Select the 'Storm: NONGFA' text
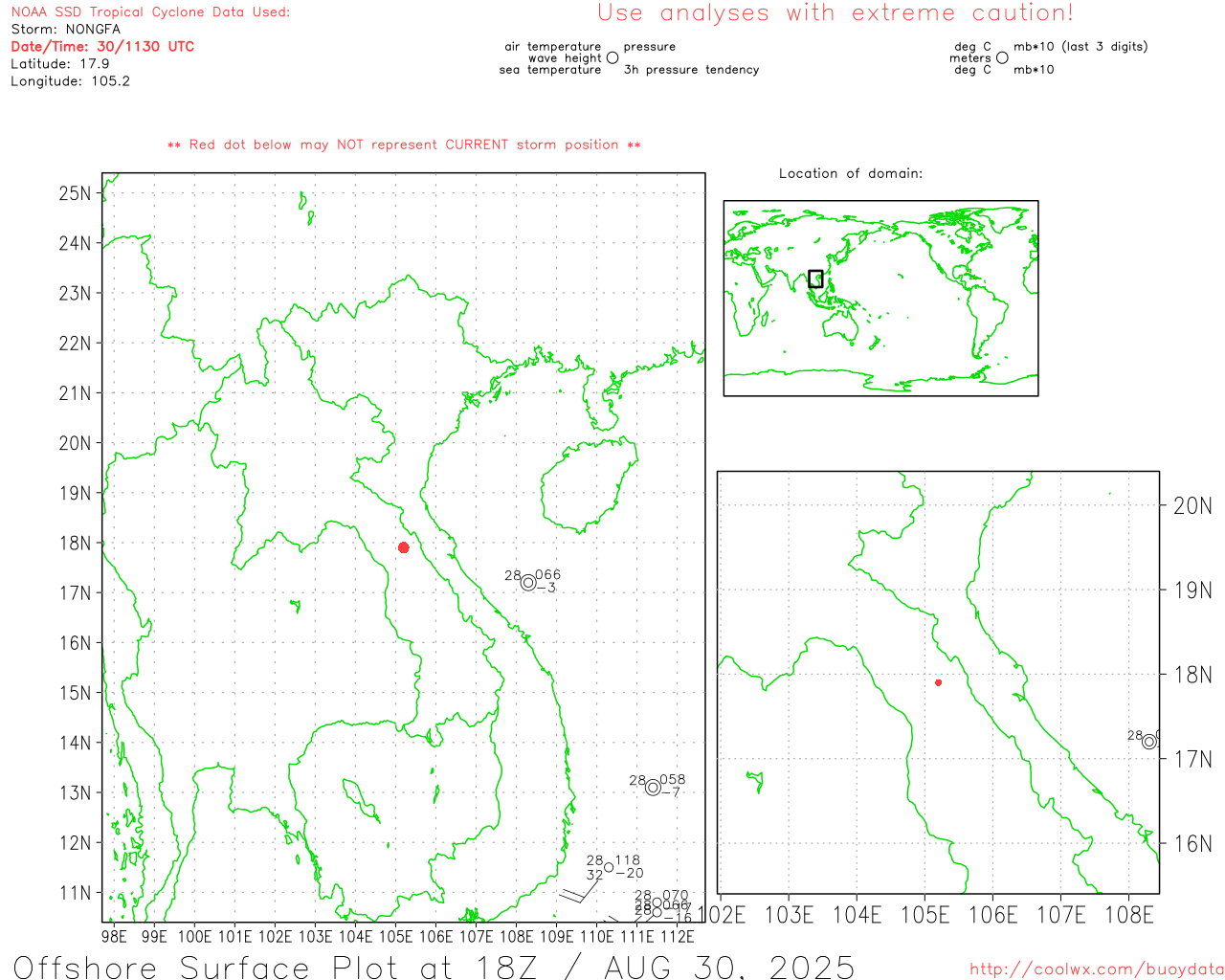This screenshot has height=980, width=1225. coord(66,29)
